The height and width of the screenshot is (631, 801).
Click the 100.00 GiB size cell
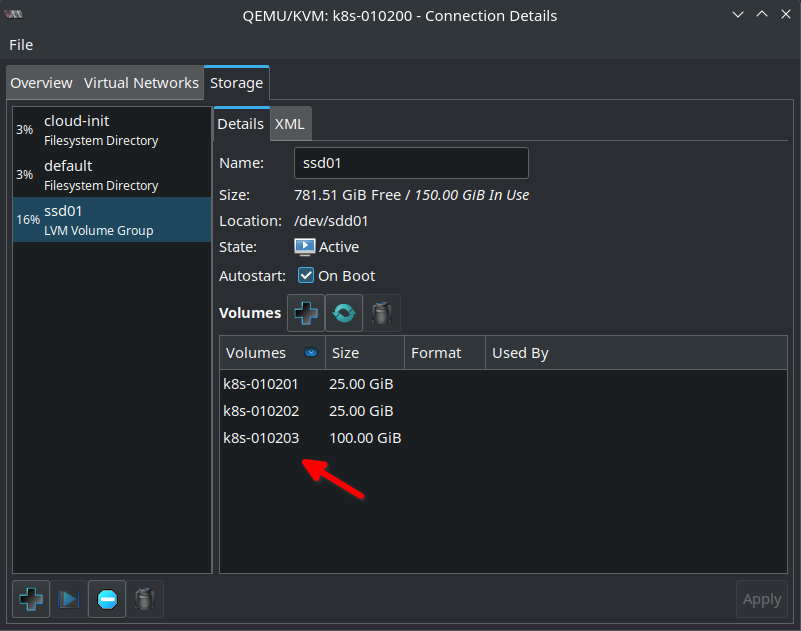coord(365,438)
